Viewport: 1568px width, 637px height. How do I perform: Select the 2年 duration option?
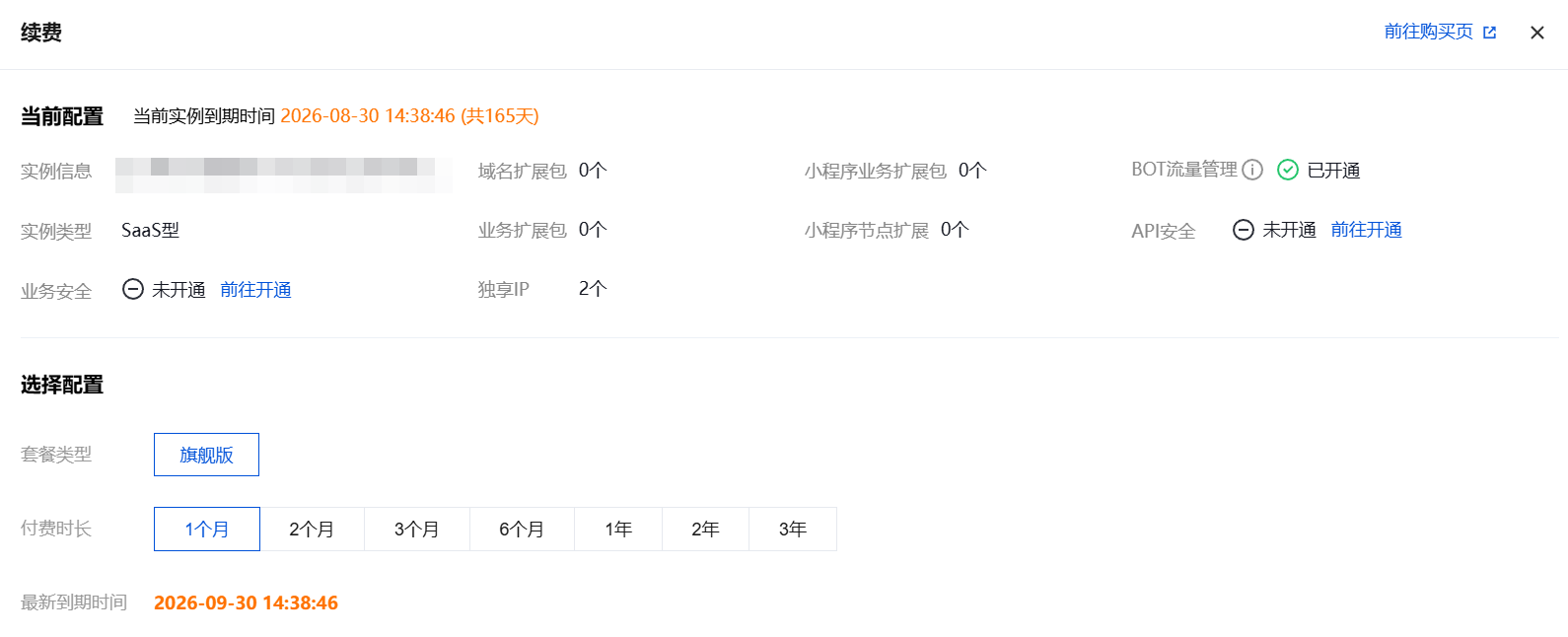point(705,530)
